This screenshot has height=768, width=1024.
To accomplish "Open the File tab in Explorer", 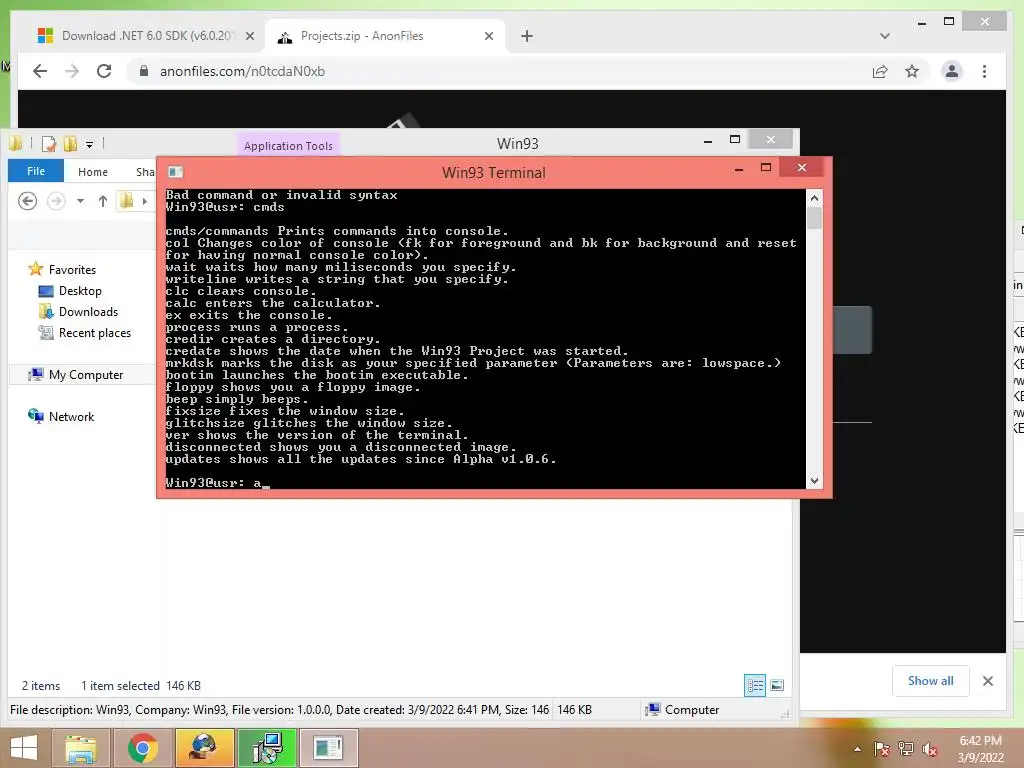I will (36, 171).
